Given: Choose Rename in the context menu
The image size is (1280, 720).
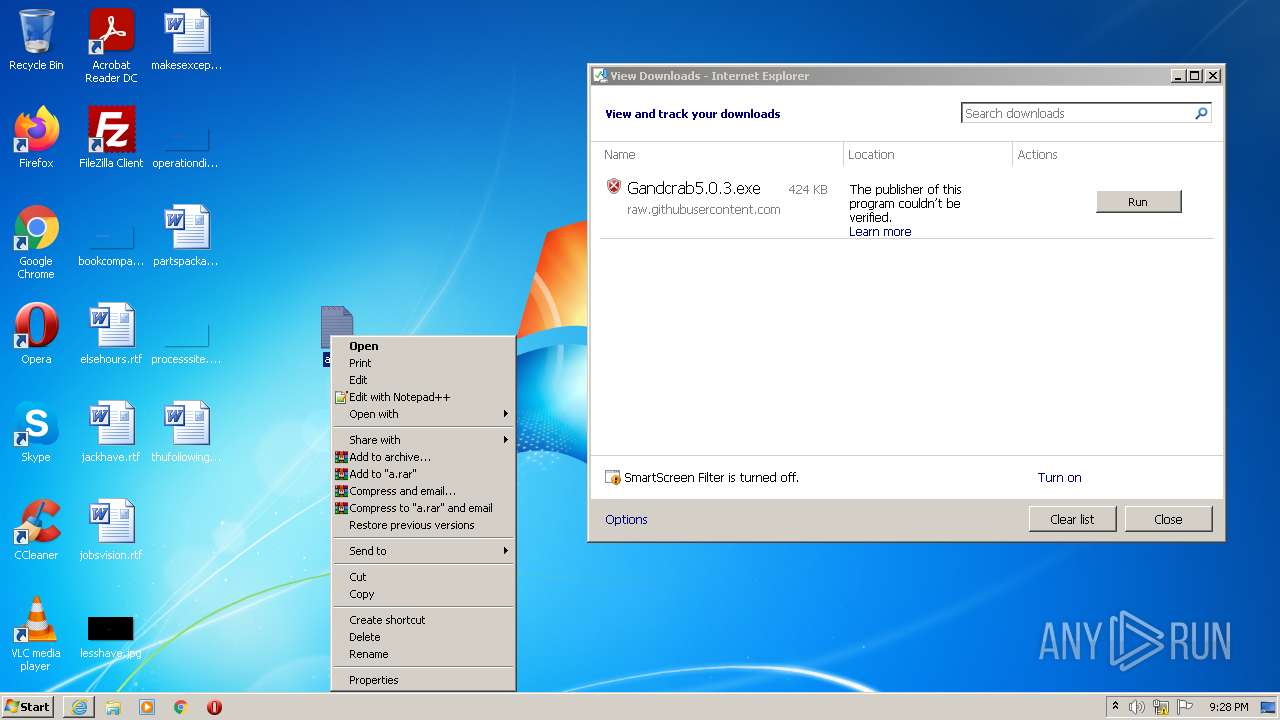Looking at the screenshot, I should coord(423,654).
